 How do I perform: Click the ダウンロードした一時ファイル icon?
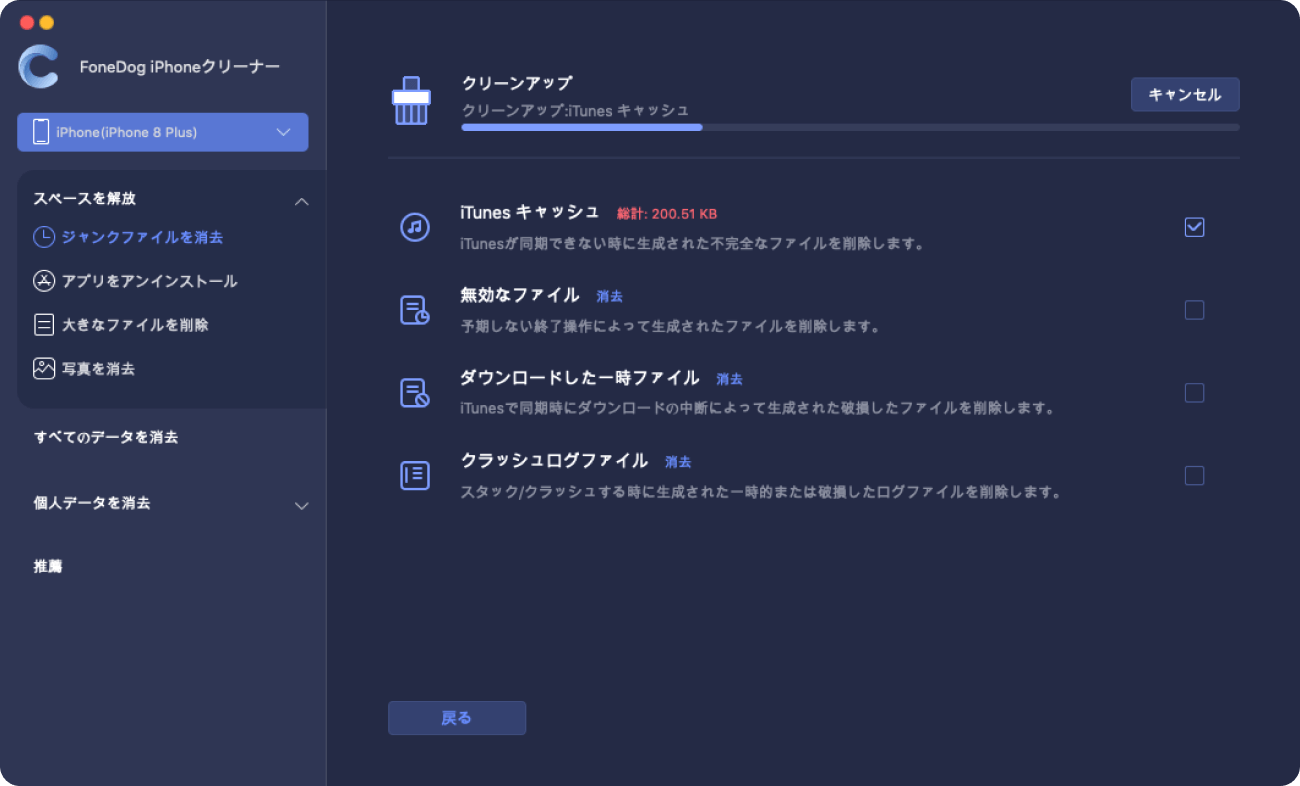tap(415, 392)
